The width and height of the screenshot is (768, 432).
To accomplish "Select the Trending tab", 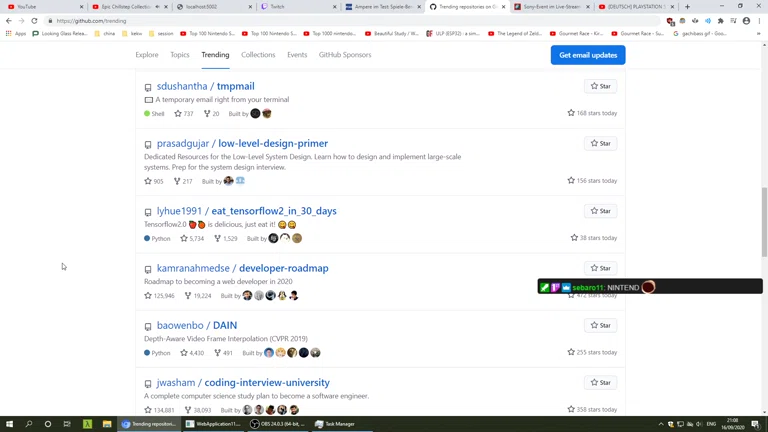I will pyautogui.click(x=215, y=55).
